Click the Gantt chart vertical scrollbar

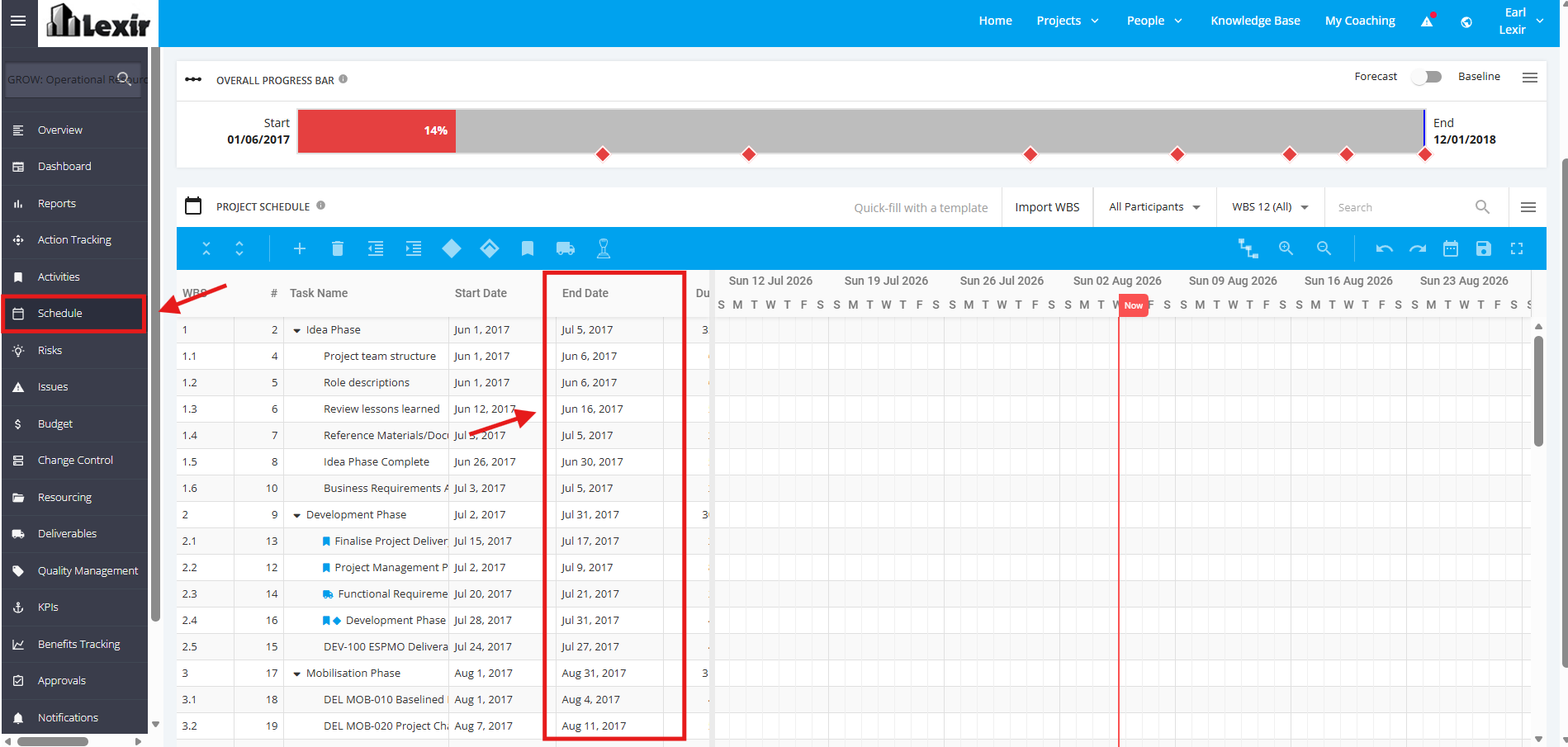pyautogui.click(x=1538, y=391)
